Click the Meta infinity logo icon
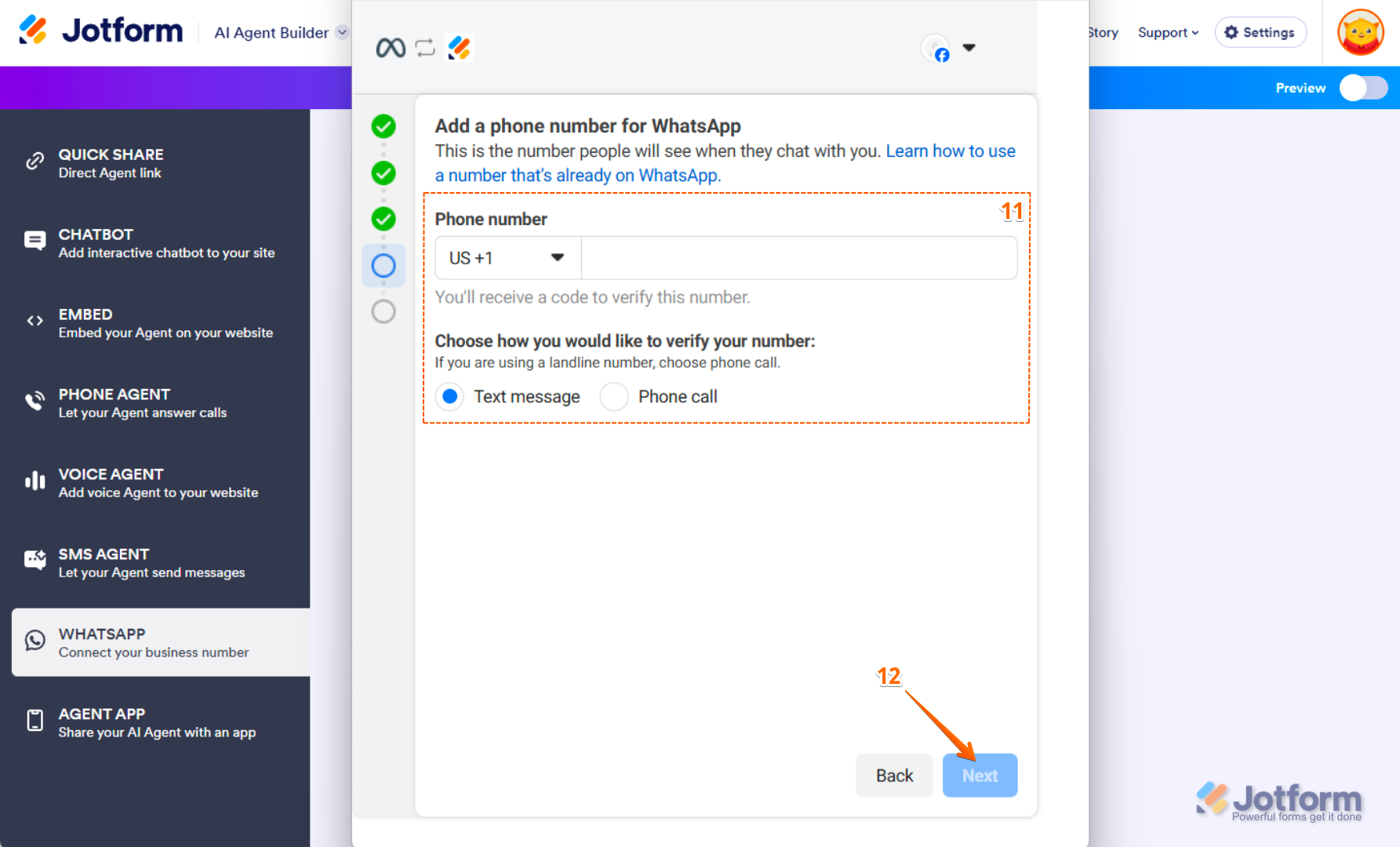The width and height of the screenshot is (1400, 847). [391, 48]
